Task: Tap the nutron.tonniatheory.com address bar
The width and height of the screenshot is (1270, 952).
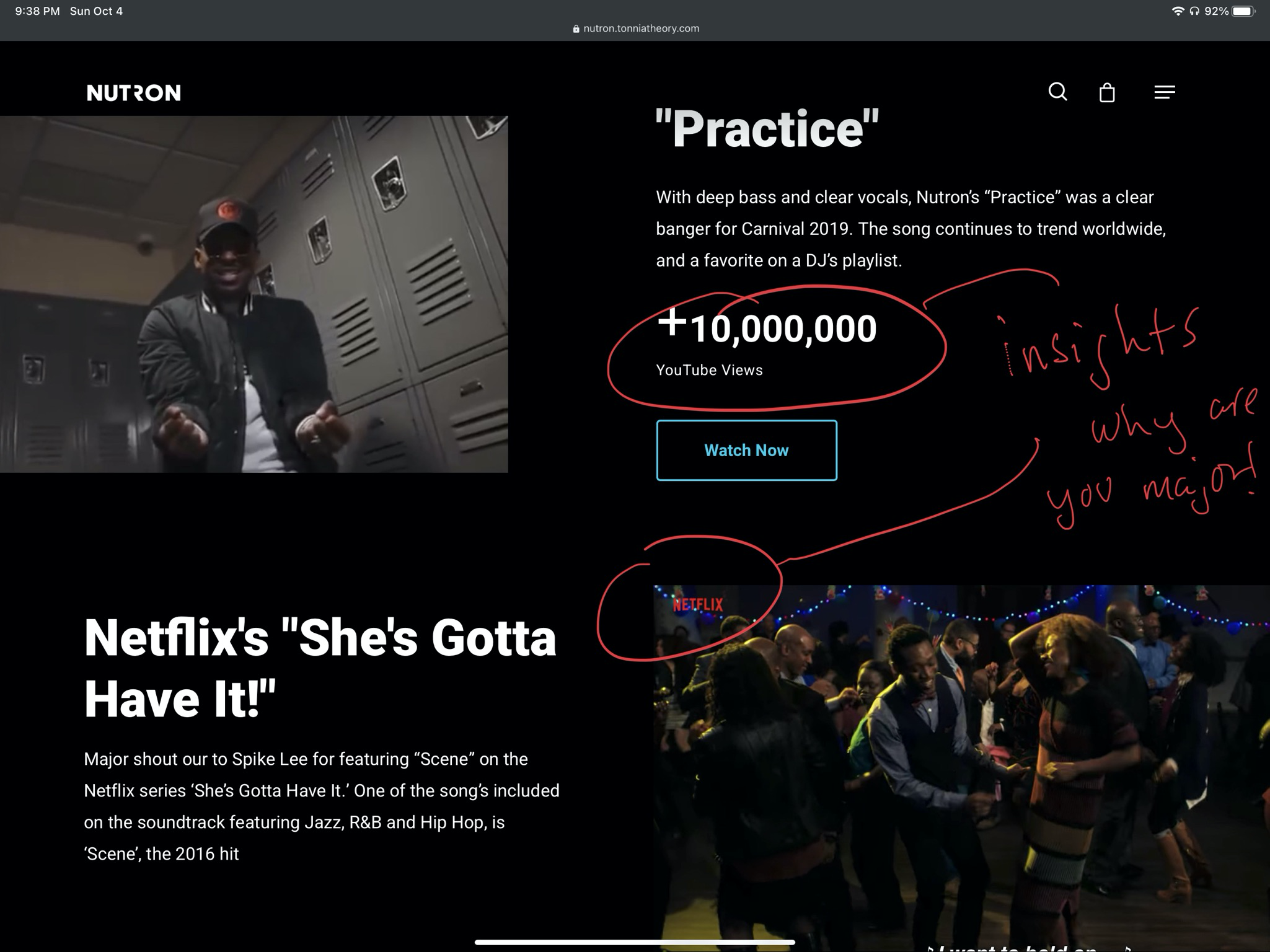Action: point(636,29)
